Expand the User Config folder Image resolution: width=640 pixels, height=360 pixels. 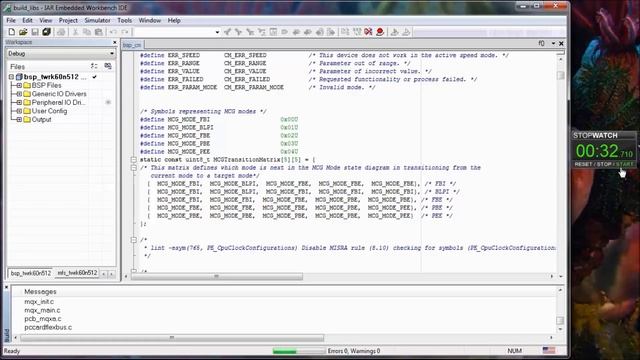19,111
